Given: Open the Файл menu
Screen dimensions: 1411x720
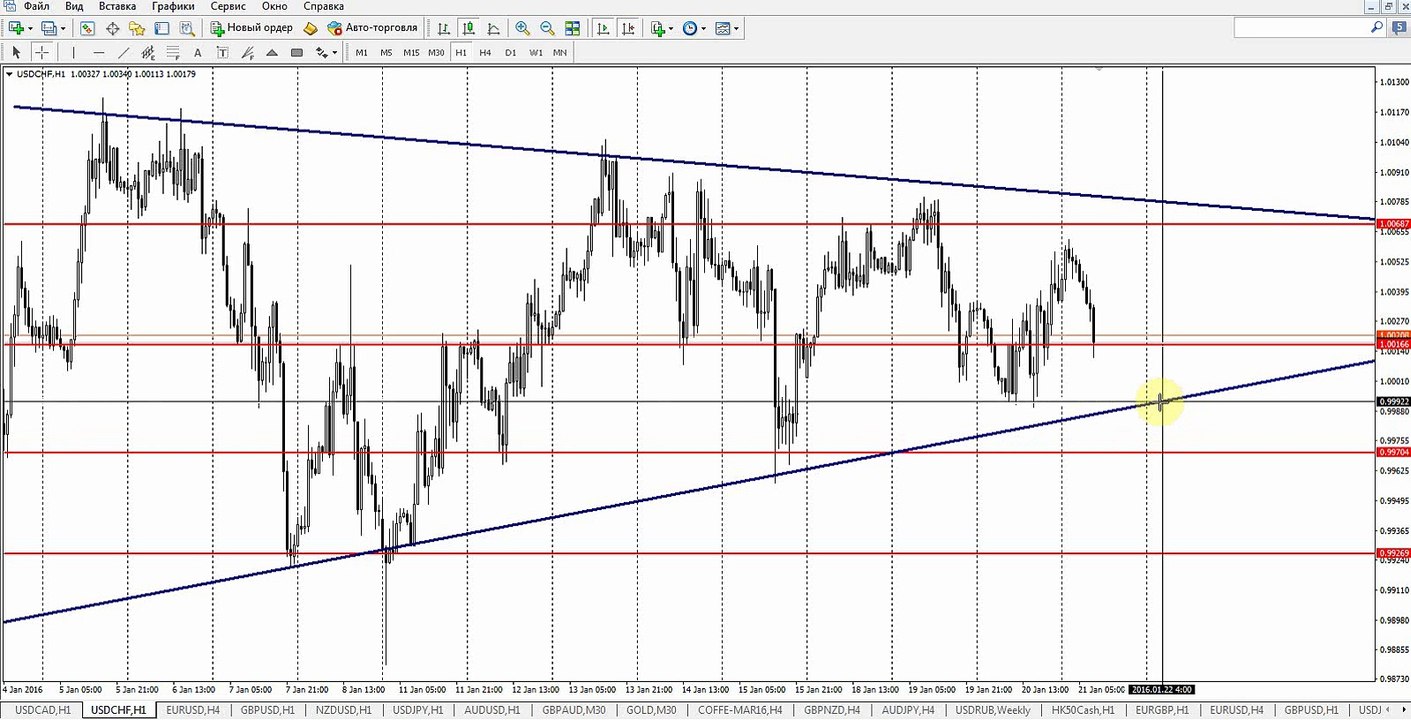Looking at the screenshot, I should point(36,6).
